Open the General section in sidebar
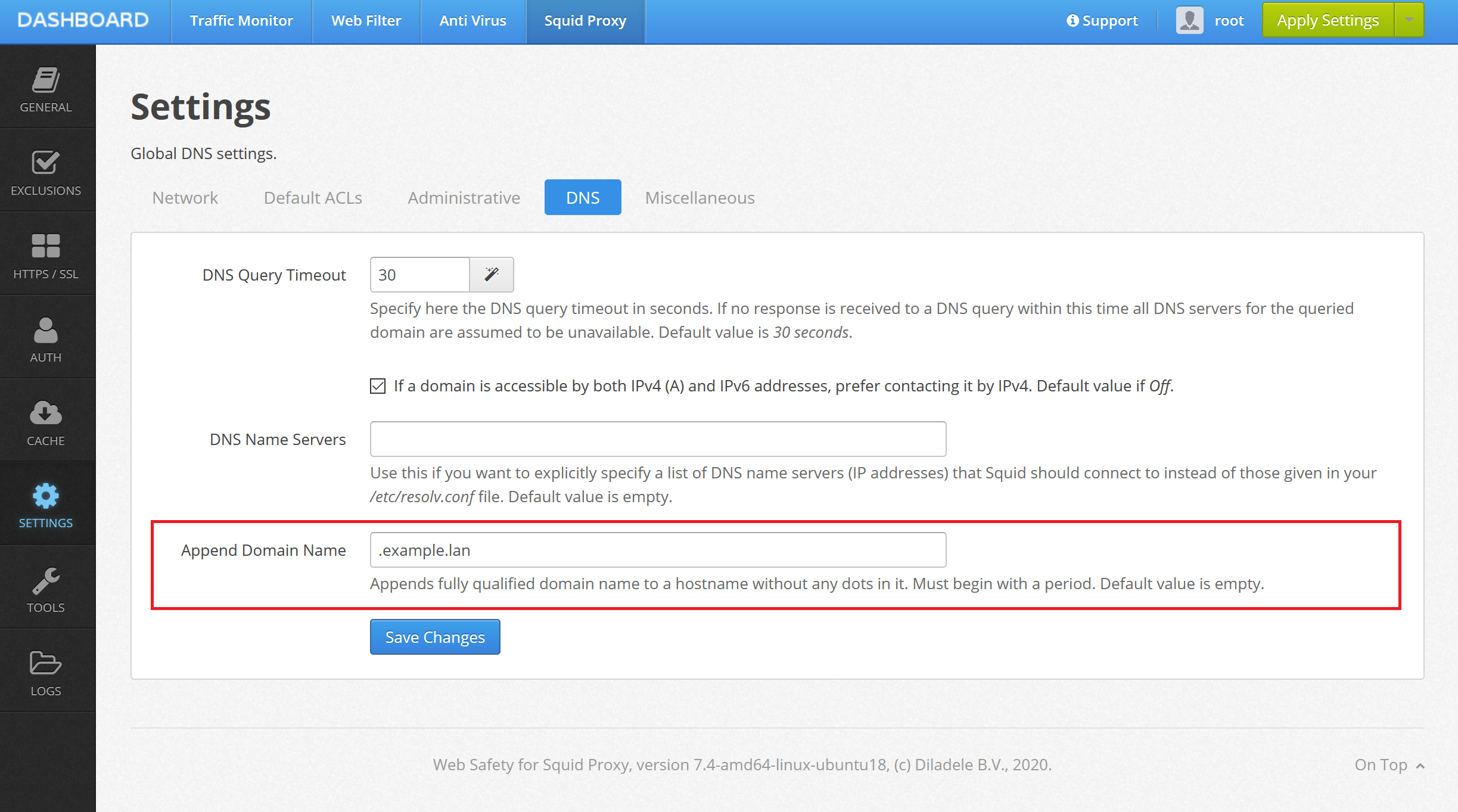1458x812 pixels. pyautogui.click(x=46, y=89)
